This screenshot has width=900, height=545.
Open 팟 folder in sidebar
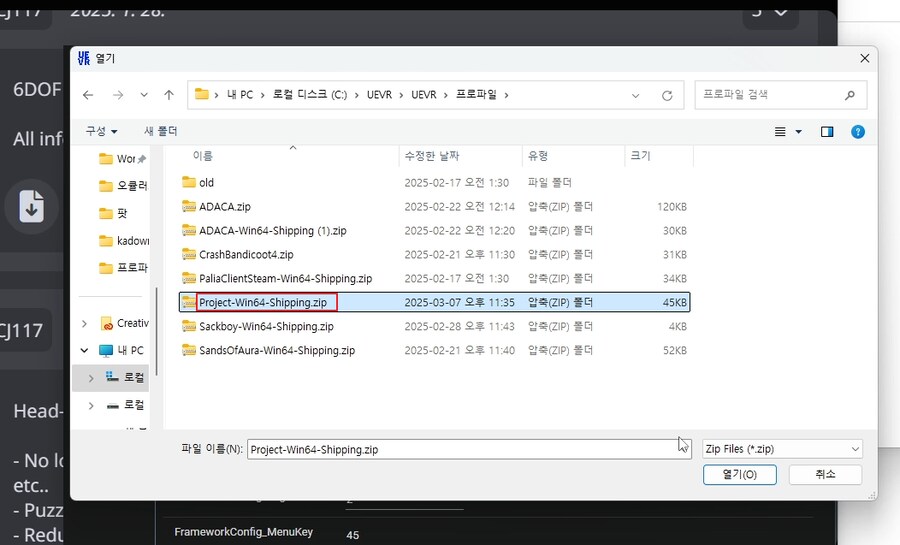pyautogui.click(x=113, y=213)
